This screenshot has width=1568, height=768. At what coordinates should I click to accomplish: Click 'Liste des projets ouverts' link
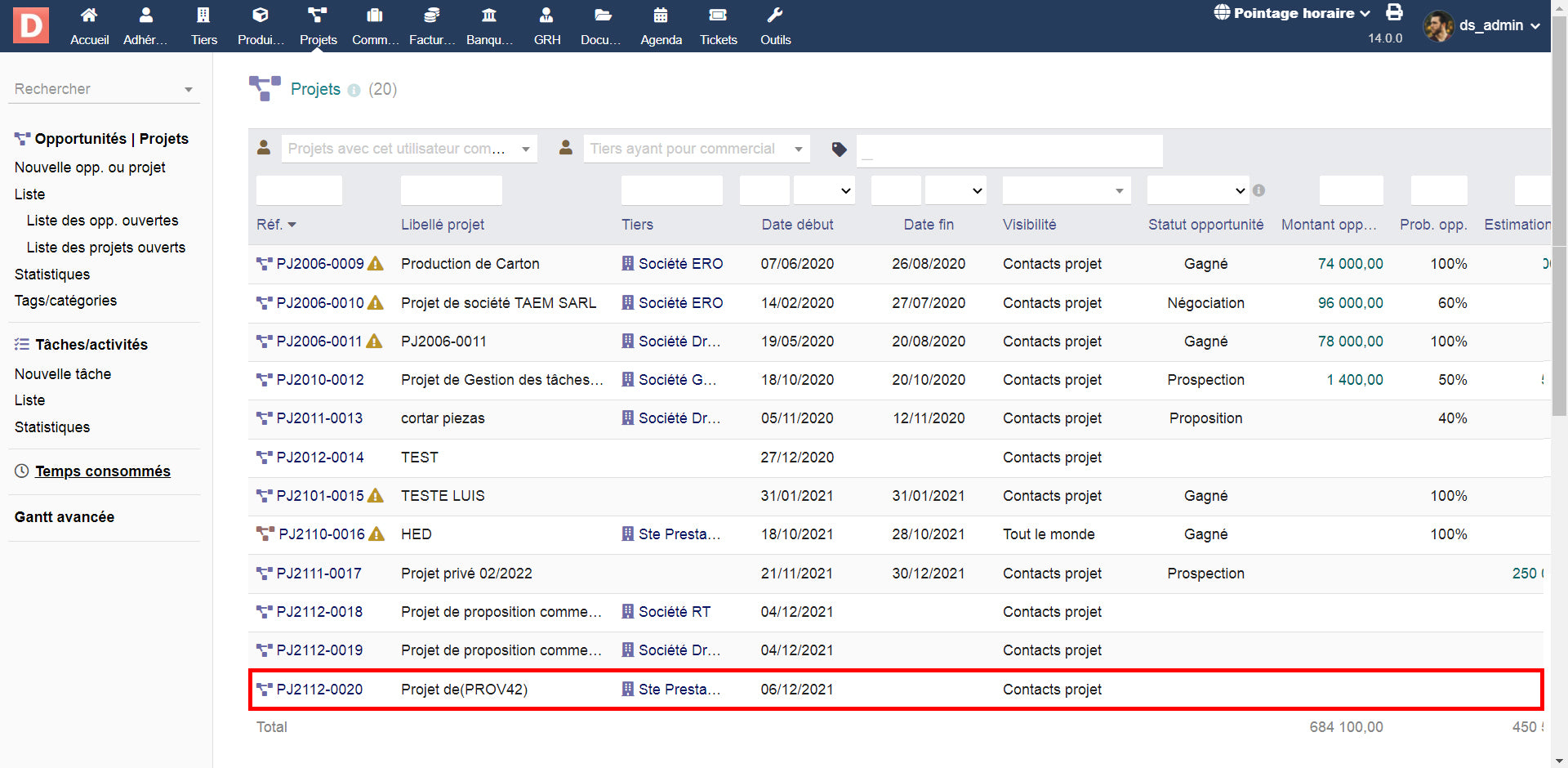[x=106, y=248]
